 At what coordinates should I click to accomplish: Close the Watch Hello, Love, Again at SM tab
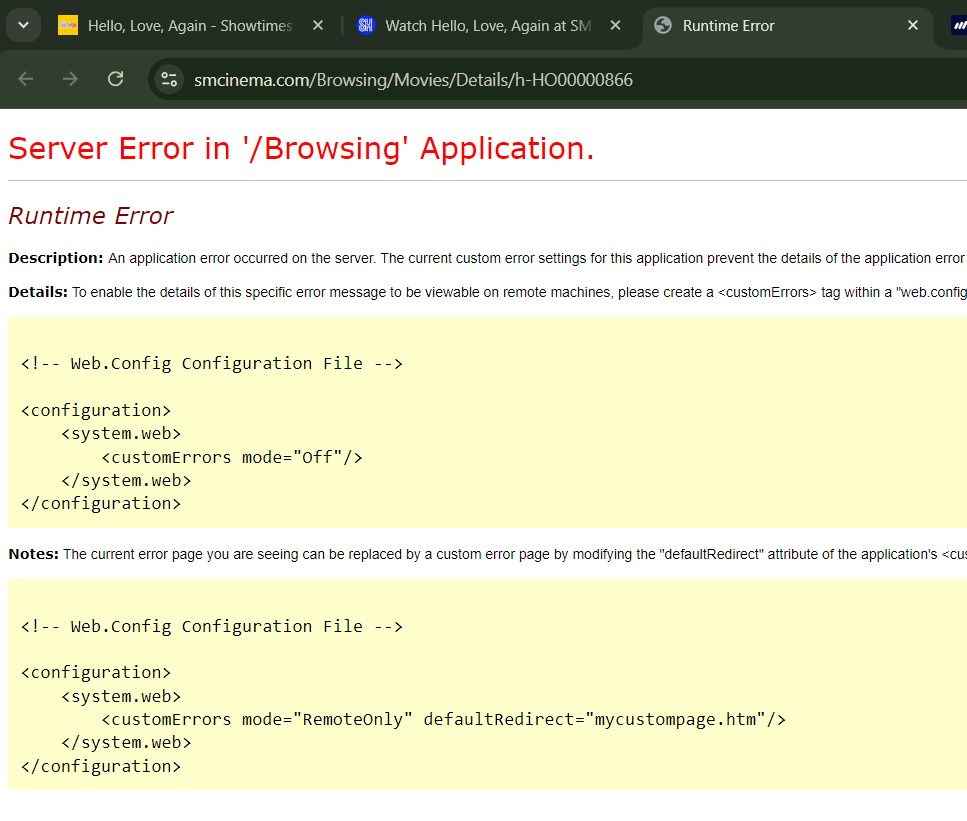click(x=615, y=25)
